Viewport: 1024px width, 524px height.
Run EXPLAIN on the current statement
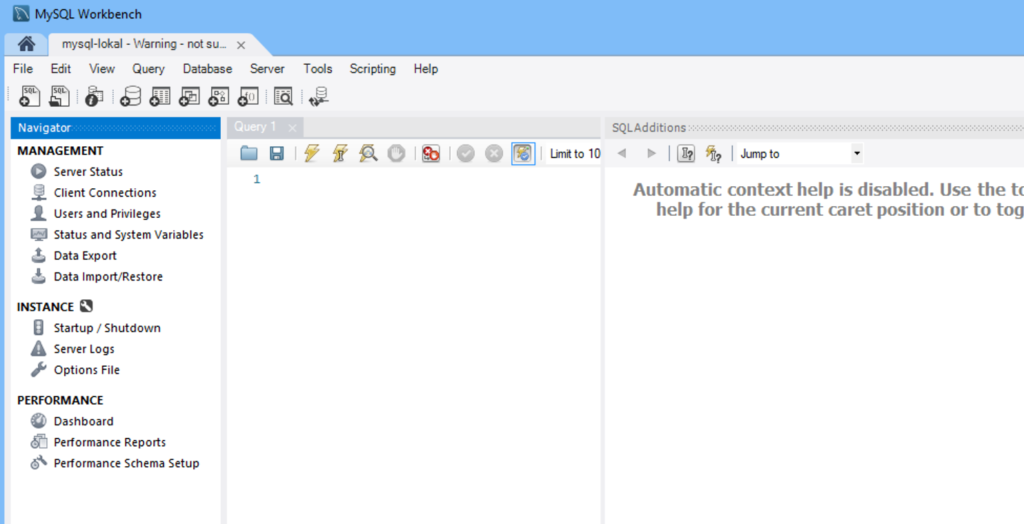click(368, 154)
